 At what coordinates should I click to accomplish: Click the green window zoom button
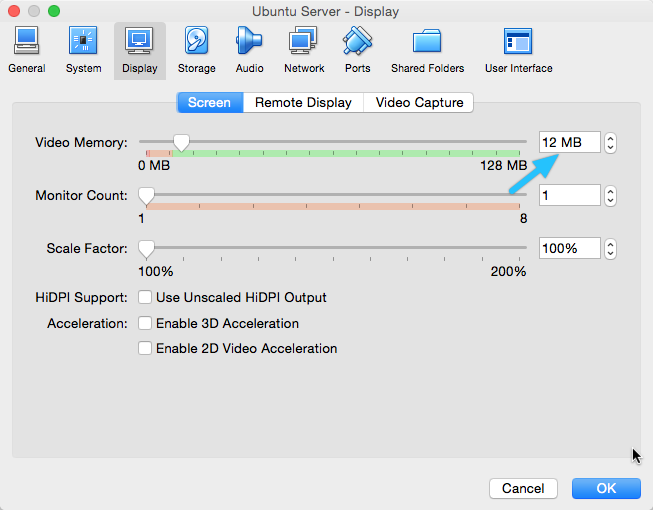point(54,11)
